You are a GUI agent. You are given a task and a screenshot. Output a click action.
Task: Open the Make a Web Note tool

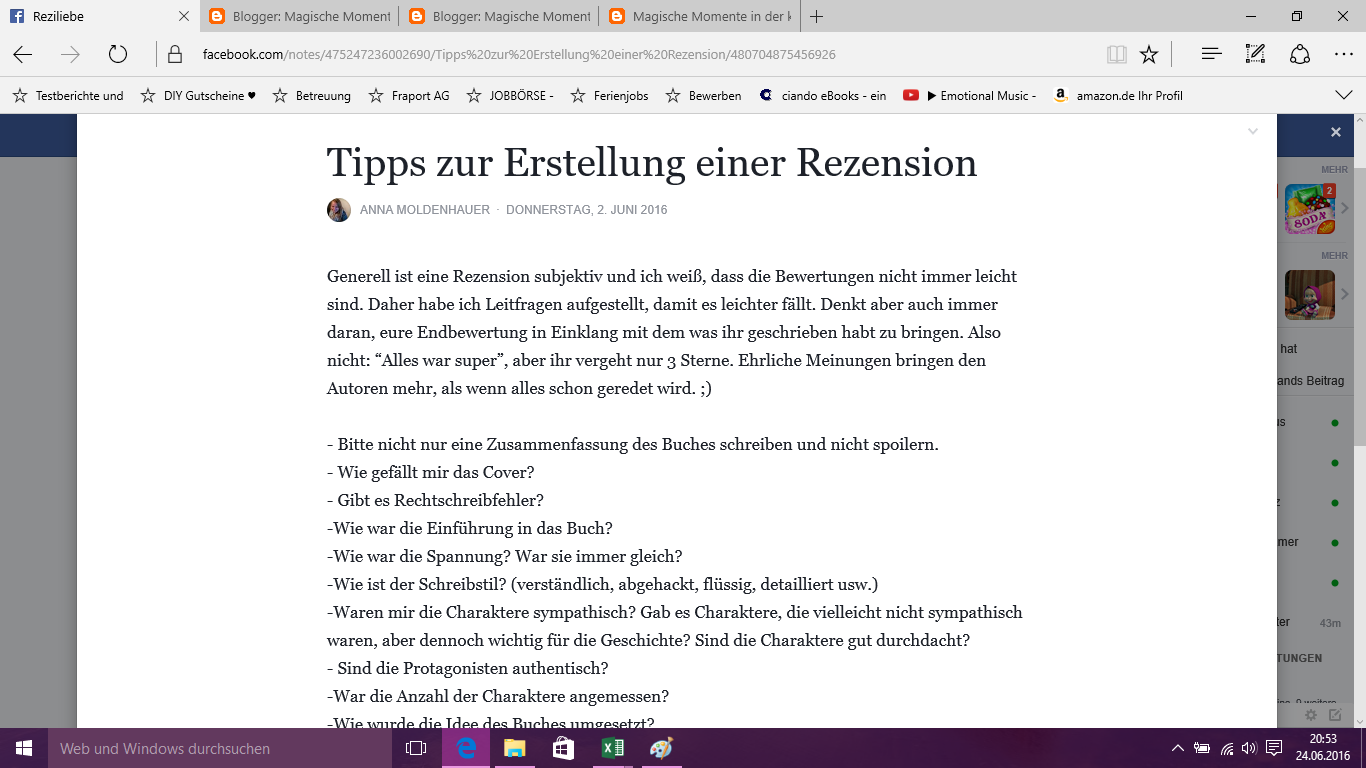1256,55
